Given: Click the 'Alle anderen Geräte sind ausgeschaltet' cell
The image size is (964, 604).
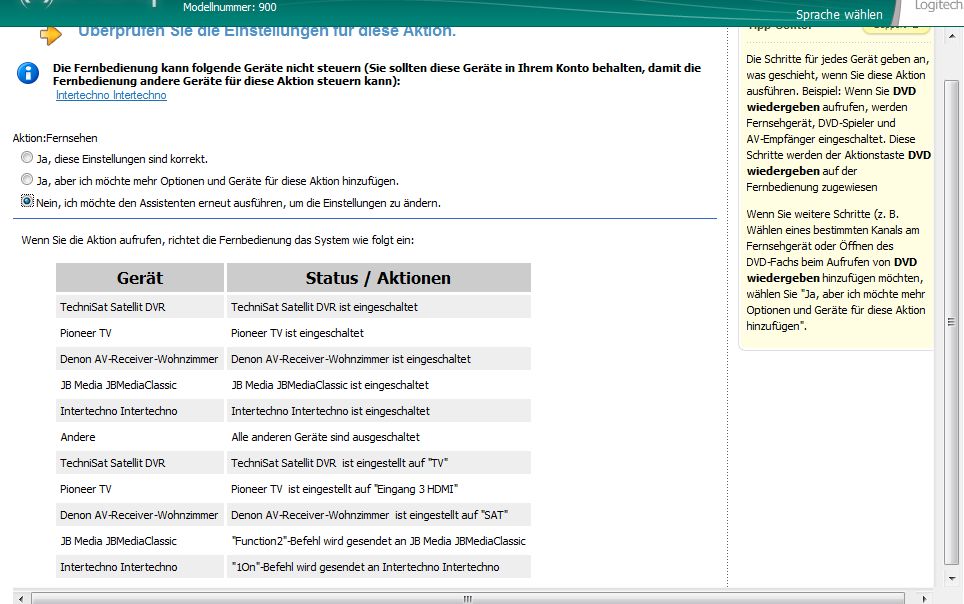Looking at the screenshot, I should tap(325, 437).
